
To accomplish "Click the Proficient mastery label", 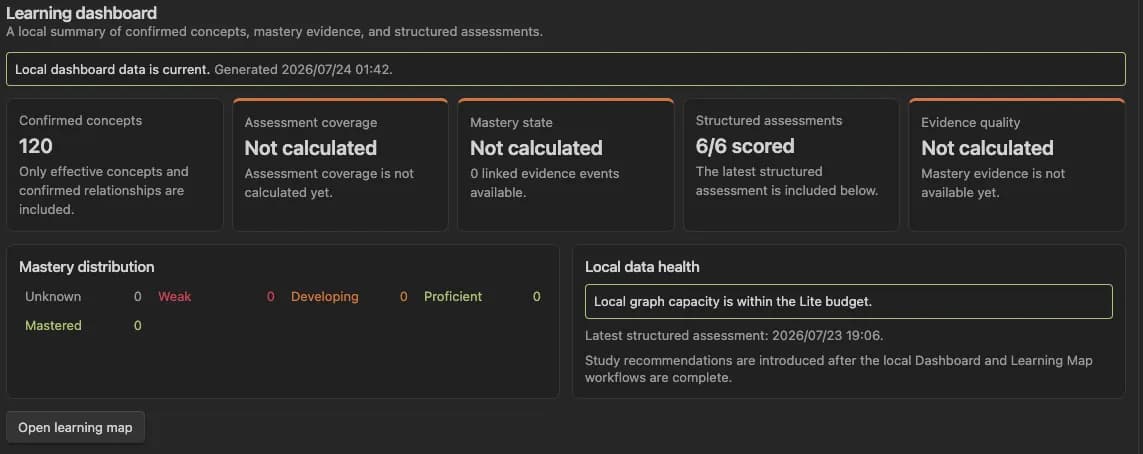I will [453, 297].
